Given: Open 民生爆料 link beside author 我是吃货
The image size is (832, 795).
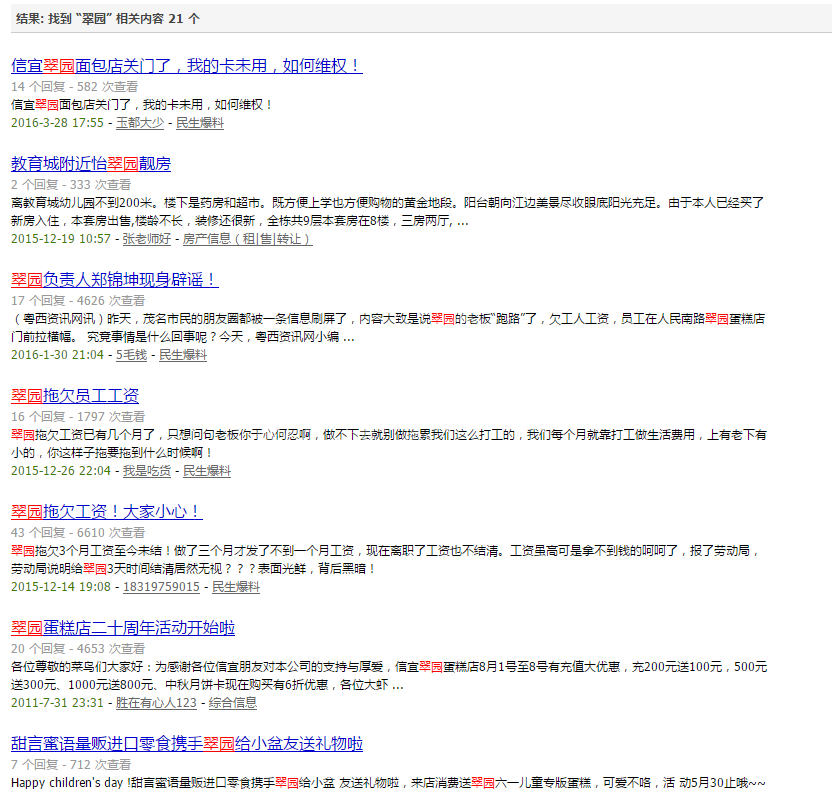Looking at the screenshot, I should 207,471.
